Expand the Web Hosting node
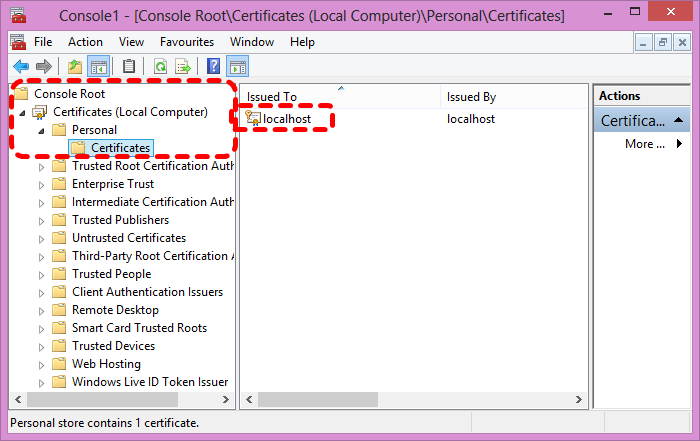 tap(41, 365)
